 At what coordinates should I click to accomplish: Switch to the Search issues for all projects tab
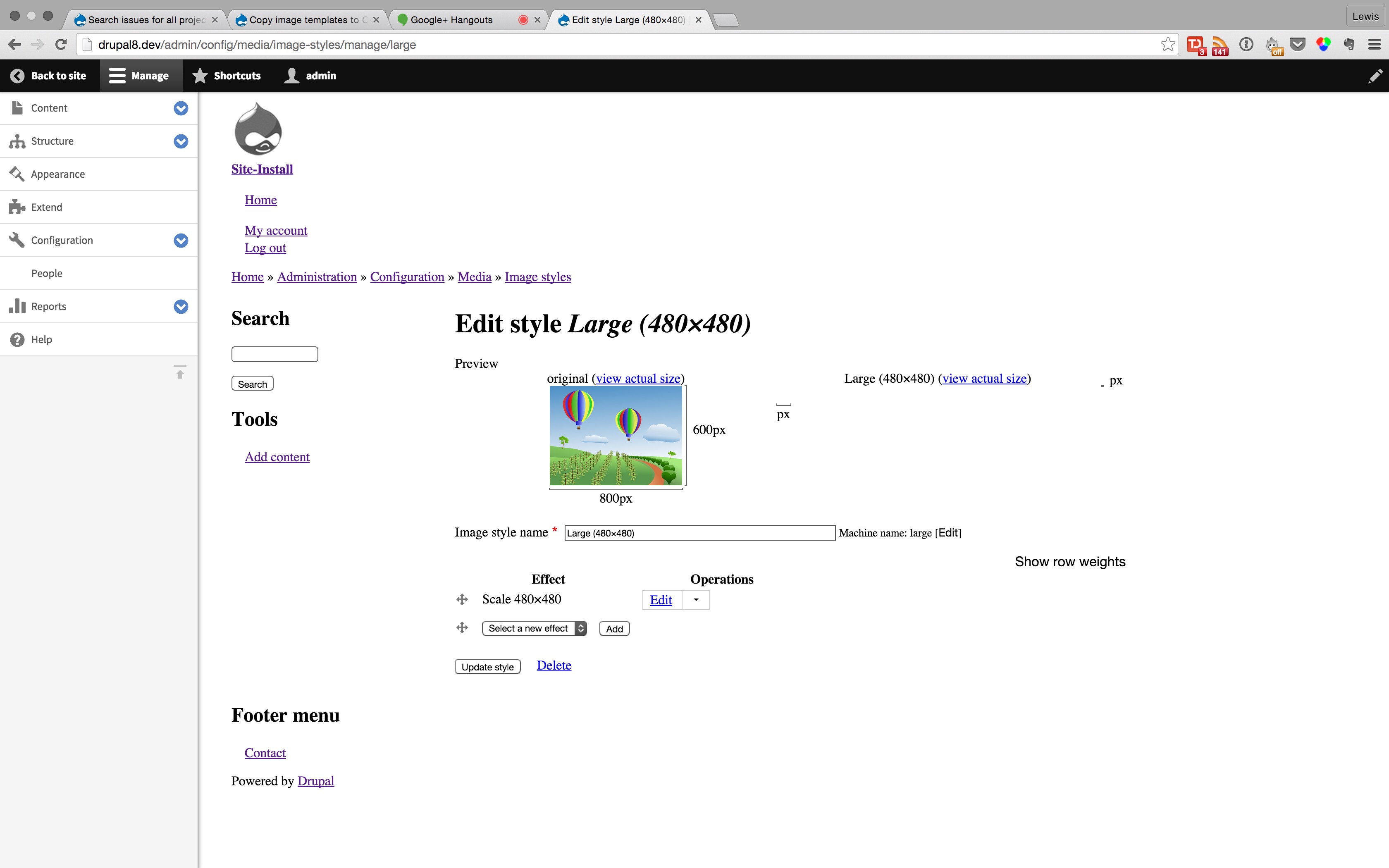pos(146,19)
